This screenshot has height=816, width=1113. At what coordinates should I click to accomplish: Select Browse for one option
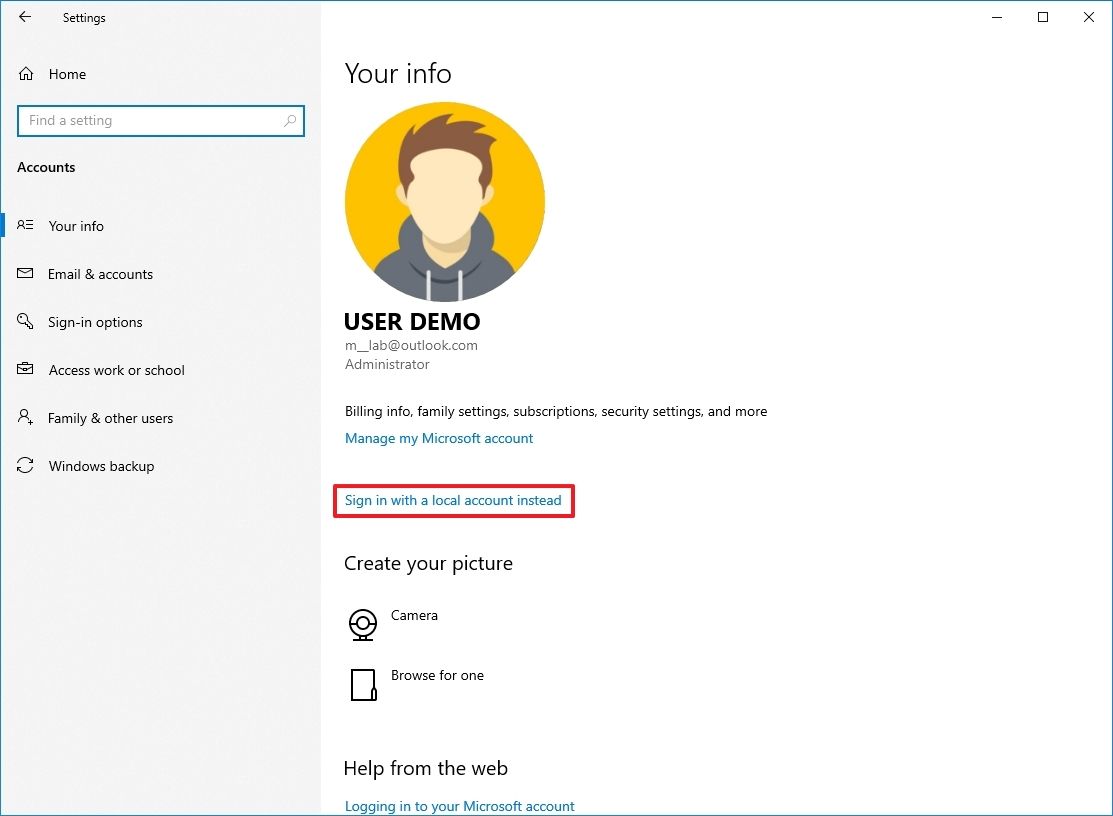(x=437, y=675)
